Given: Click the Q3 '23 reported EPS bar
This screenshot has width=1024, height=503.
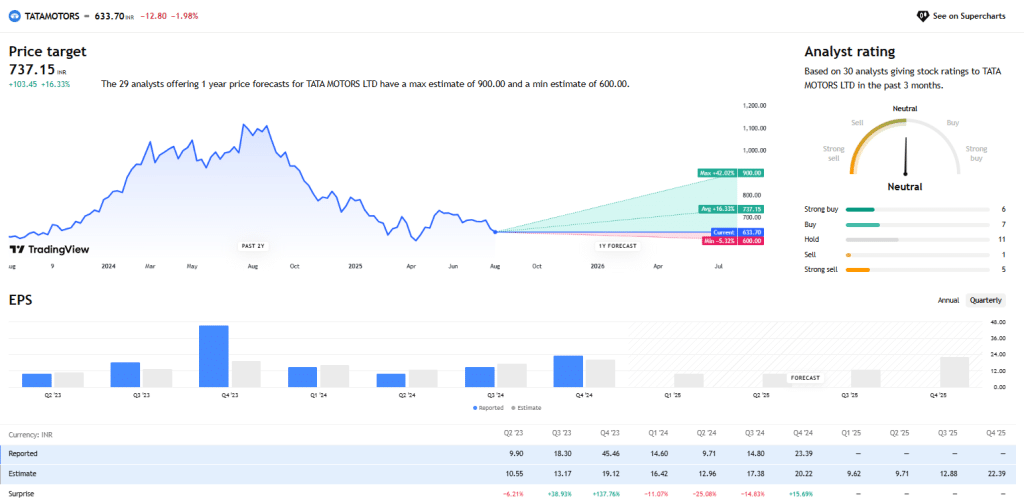Looking at the screenshot, I should pyautogui.click(x=125, y=375).
